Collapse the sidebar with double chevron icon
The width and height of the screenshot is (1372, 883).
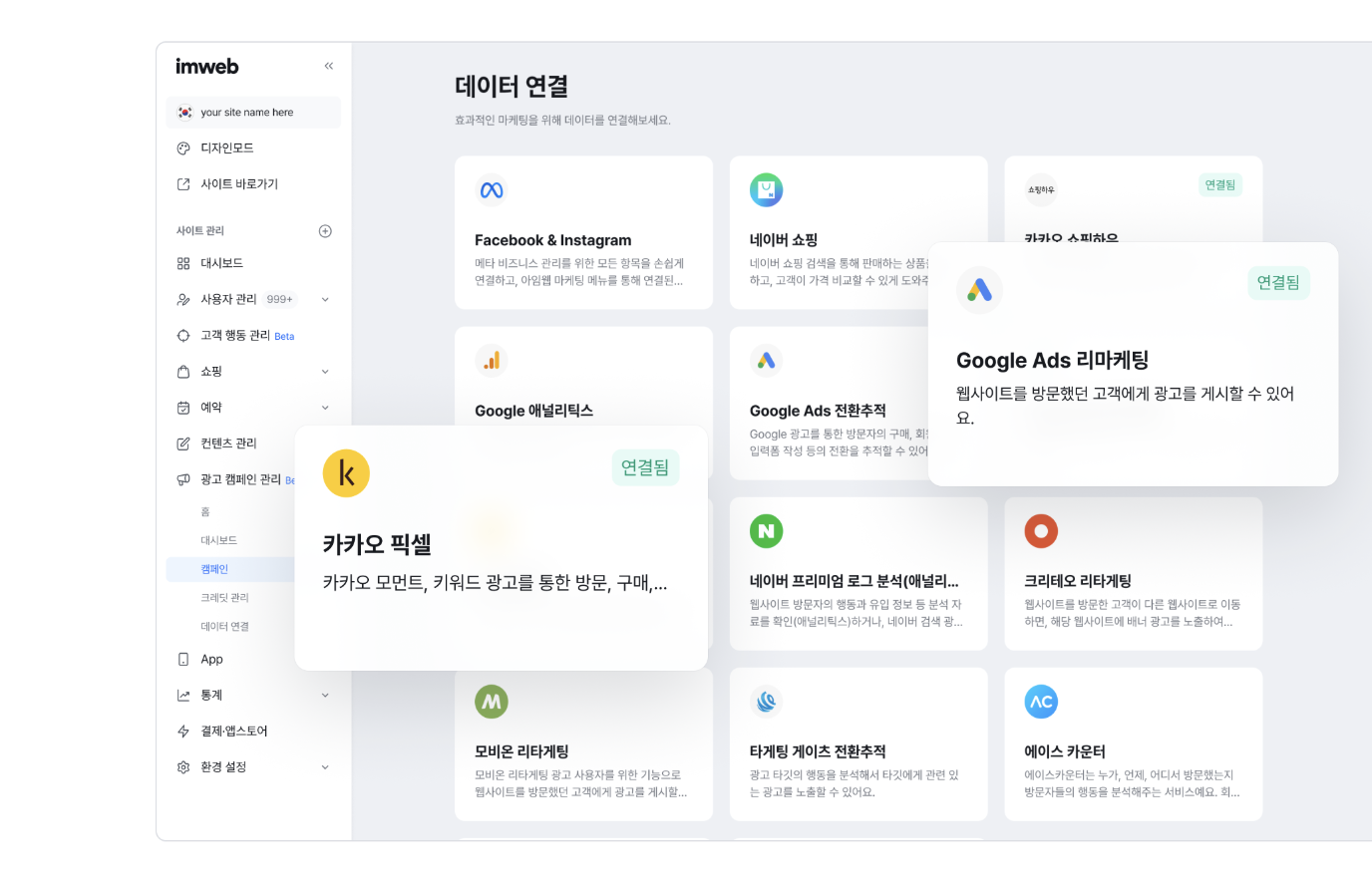click(328, 66)
